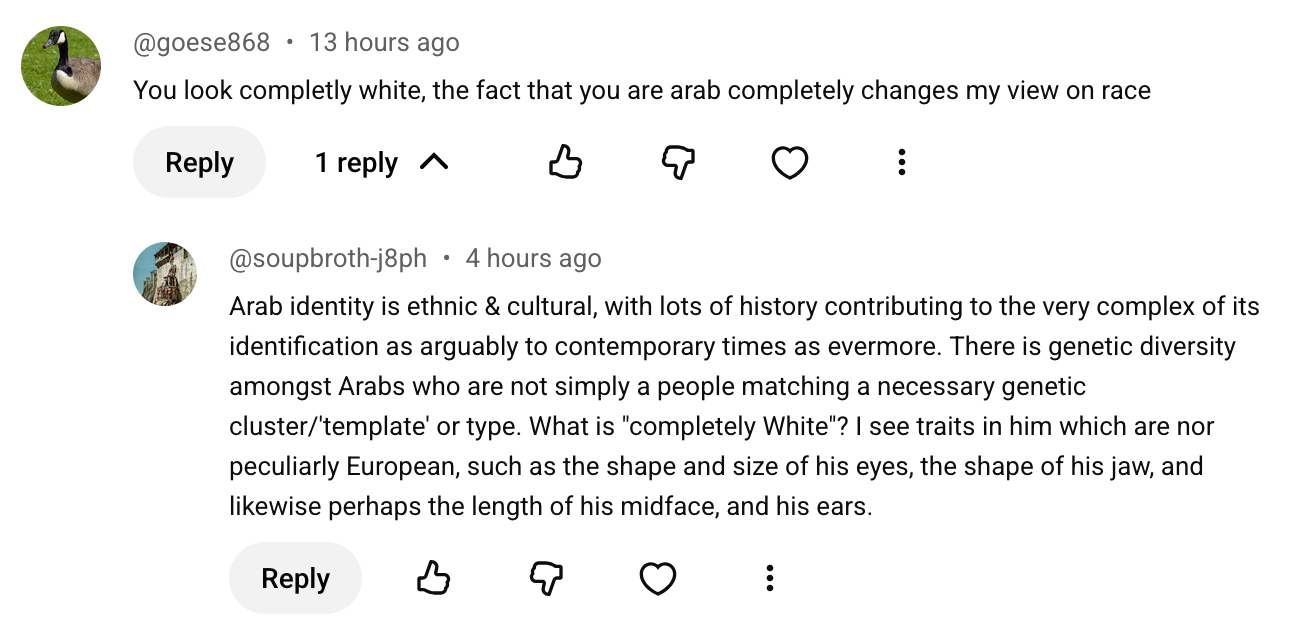Open @soupbroth-j8ph profile picture
Viewport: 1304px width, 626px height.
click(x=165, y=274)
